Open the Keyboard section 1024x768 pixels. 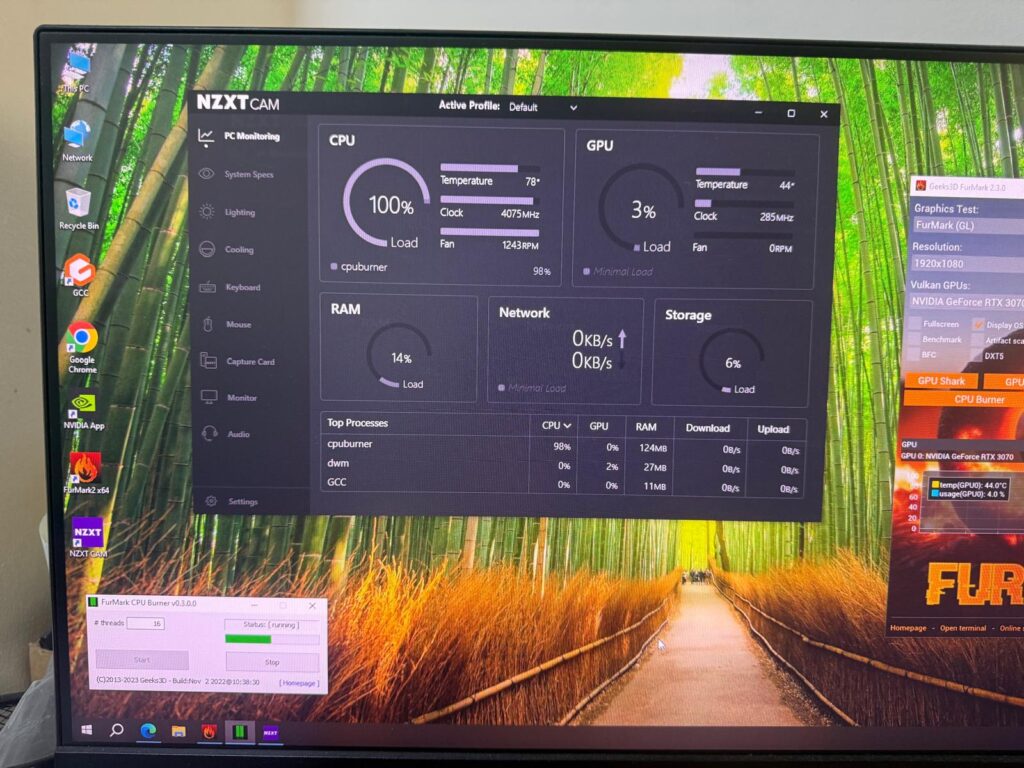tap(230, 287)
